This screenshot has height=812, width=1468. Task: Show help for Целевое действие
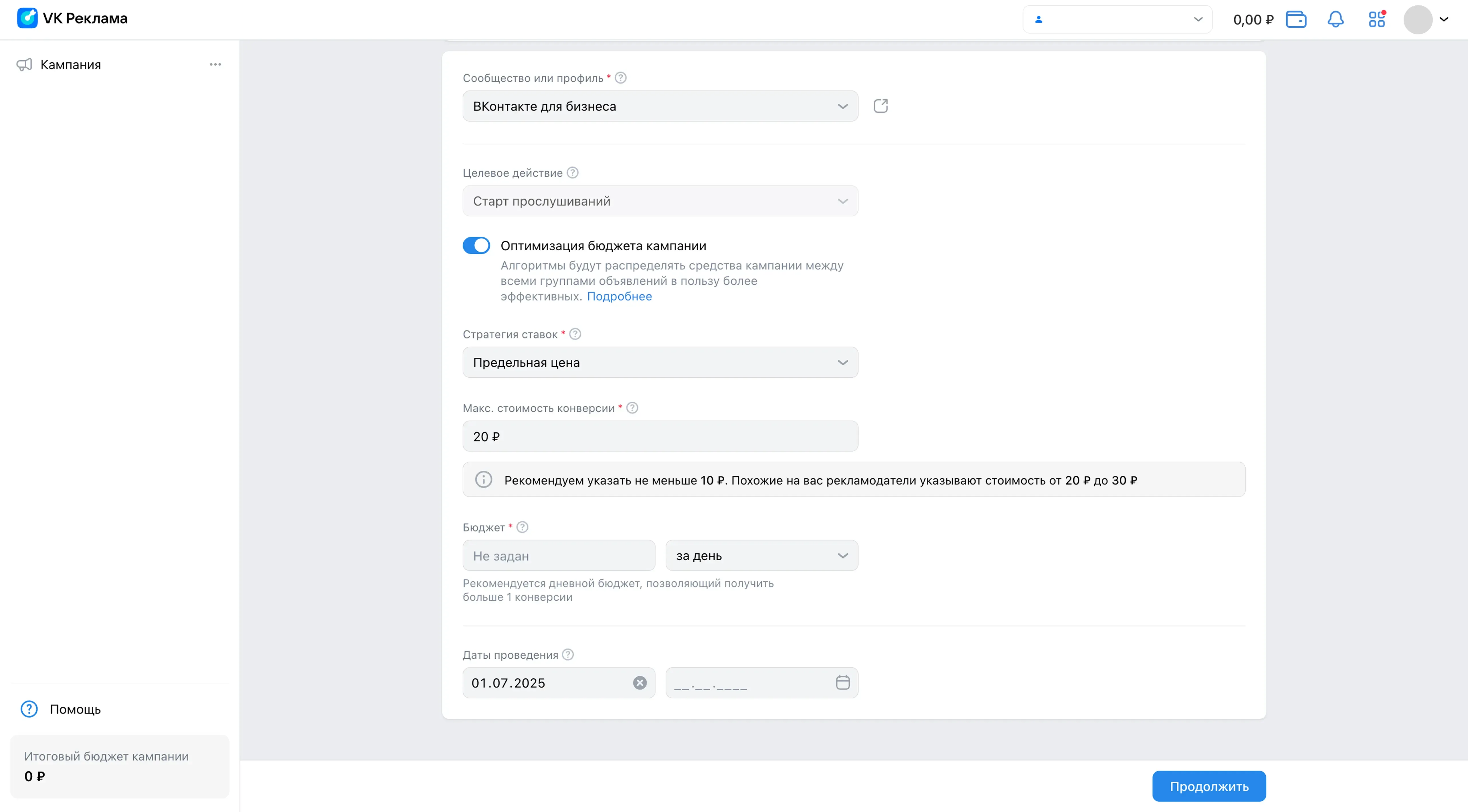(x=573, y=173)
